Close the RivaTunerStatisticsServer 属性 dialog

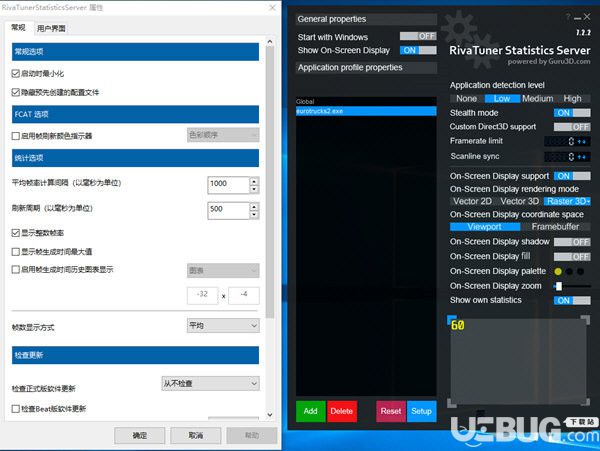coord(272,7)
